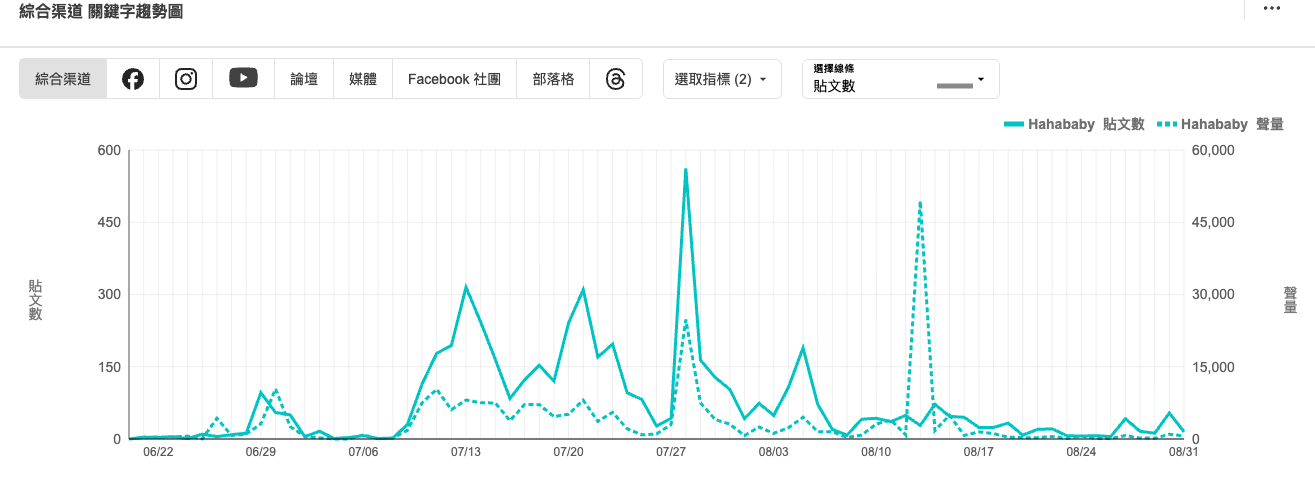Click the 07/27 peak on solid line
The width and height of the screenshot is (1315, 477).
pyautogui.click(x=686, y=169)
